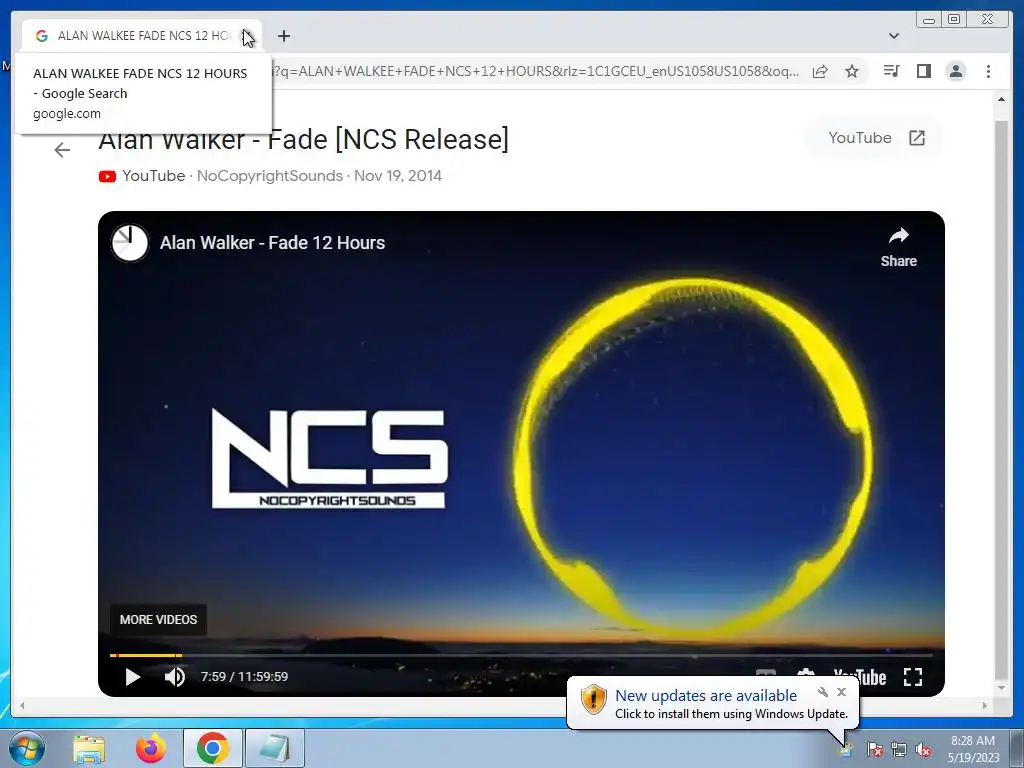Share this page from the address bar
1024x768 pixels.
click(820, 71)
